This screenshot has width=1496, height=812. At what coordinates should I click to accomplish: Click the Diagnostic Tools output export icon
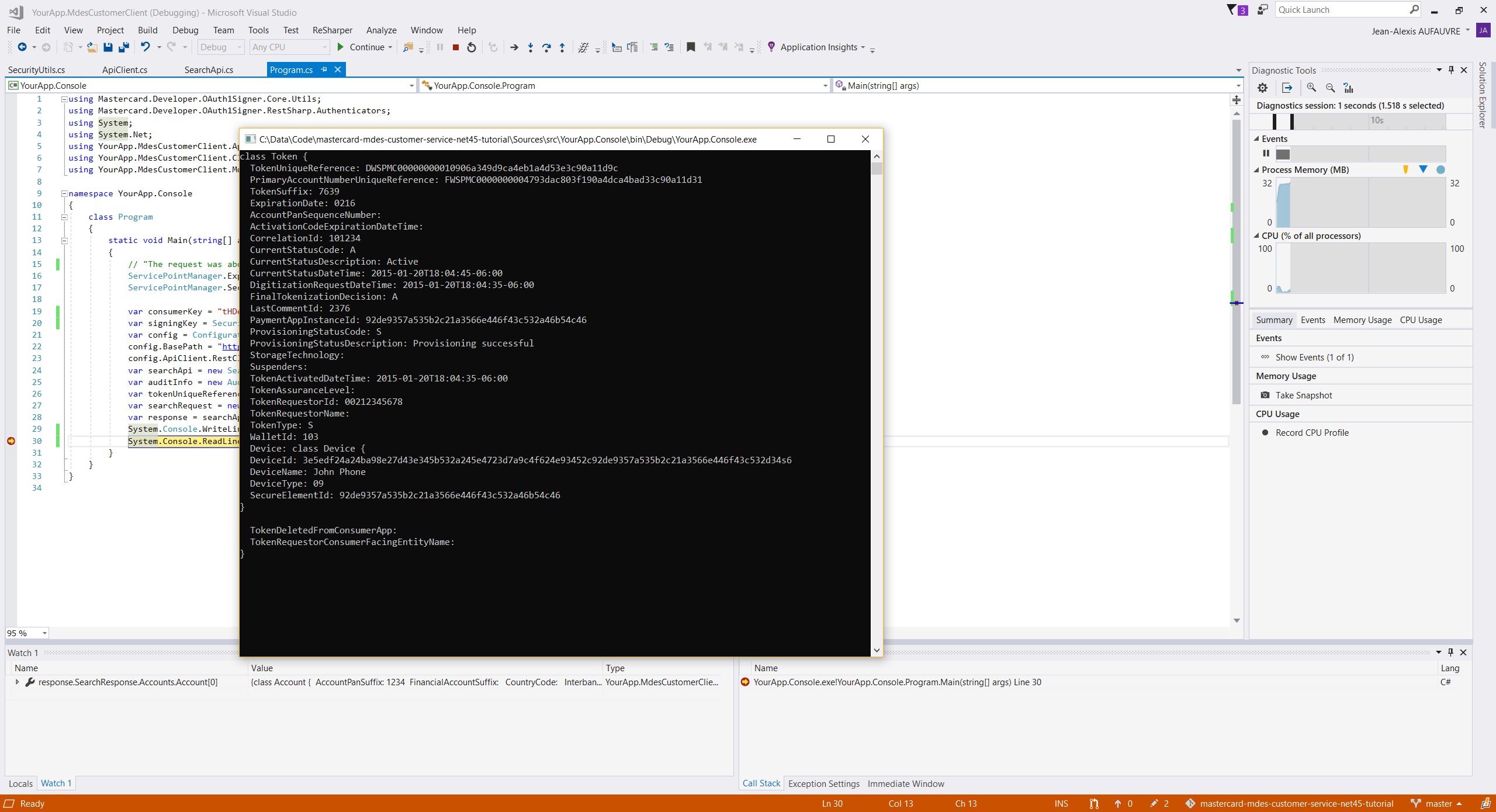pos(1287,88)
